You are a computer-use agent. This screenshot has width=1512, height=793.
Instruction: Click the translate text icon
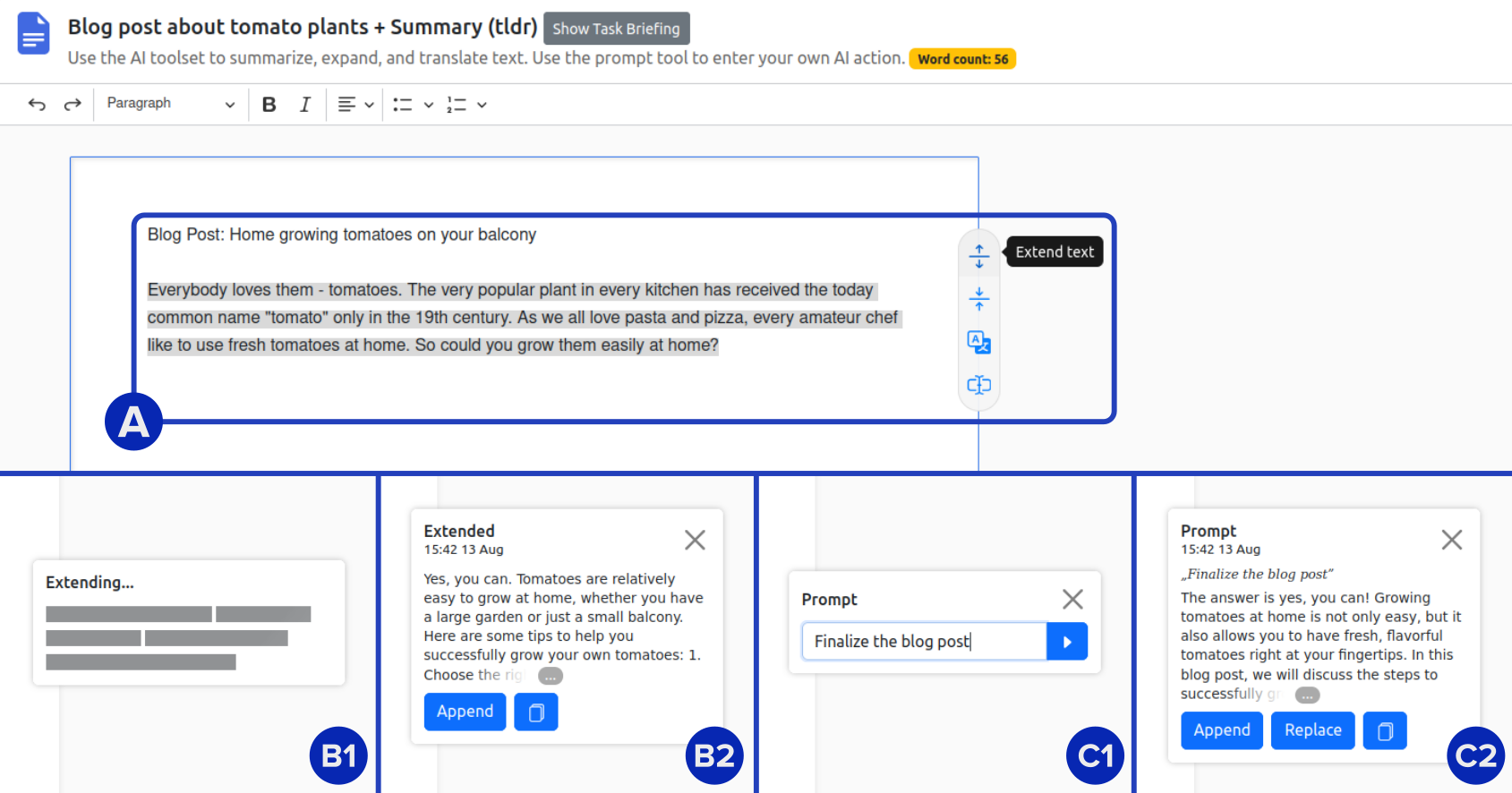tap(978, 342)
